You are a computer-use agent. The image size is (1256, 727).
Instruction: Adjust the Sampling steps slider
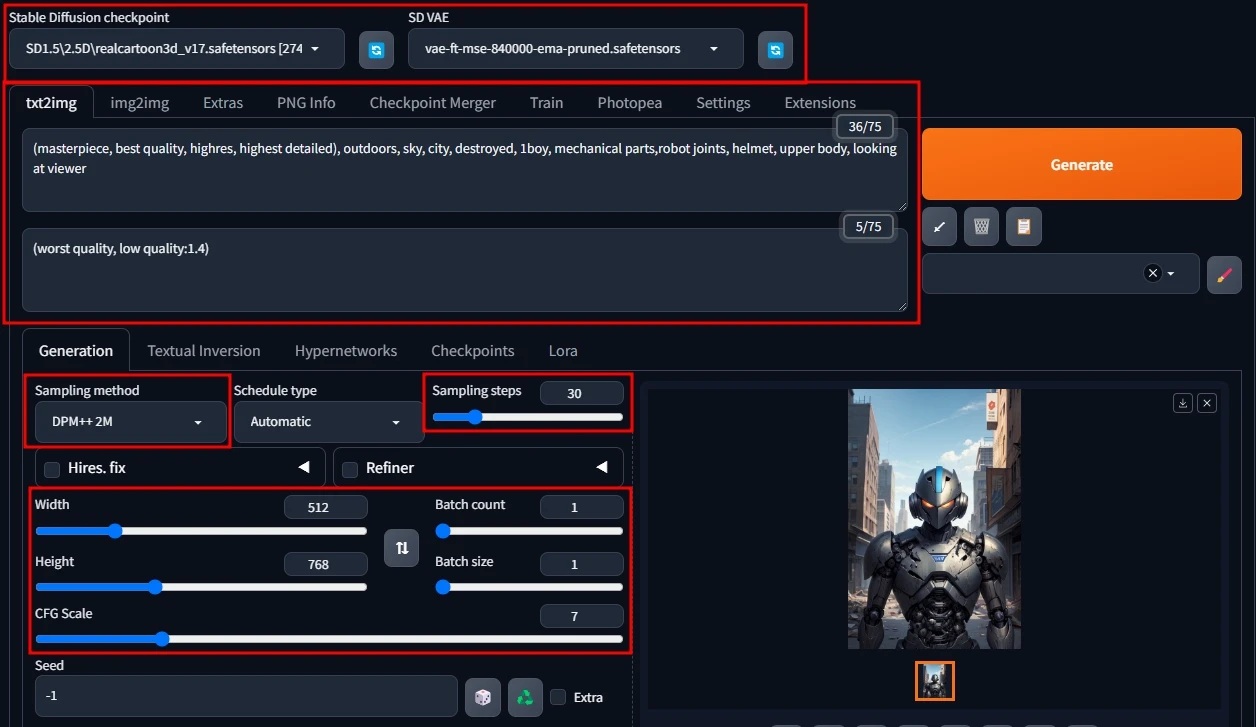click(x=528, y=417)
